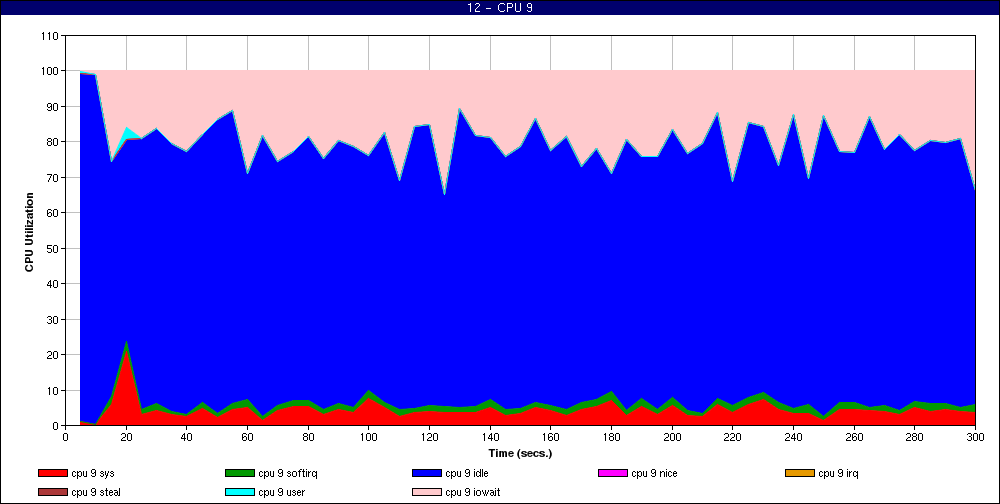This screenshot has height=504, width=1000.
Task: Select the 'cpu 9 sys' legend label
Action: (x=93, y=473)
